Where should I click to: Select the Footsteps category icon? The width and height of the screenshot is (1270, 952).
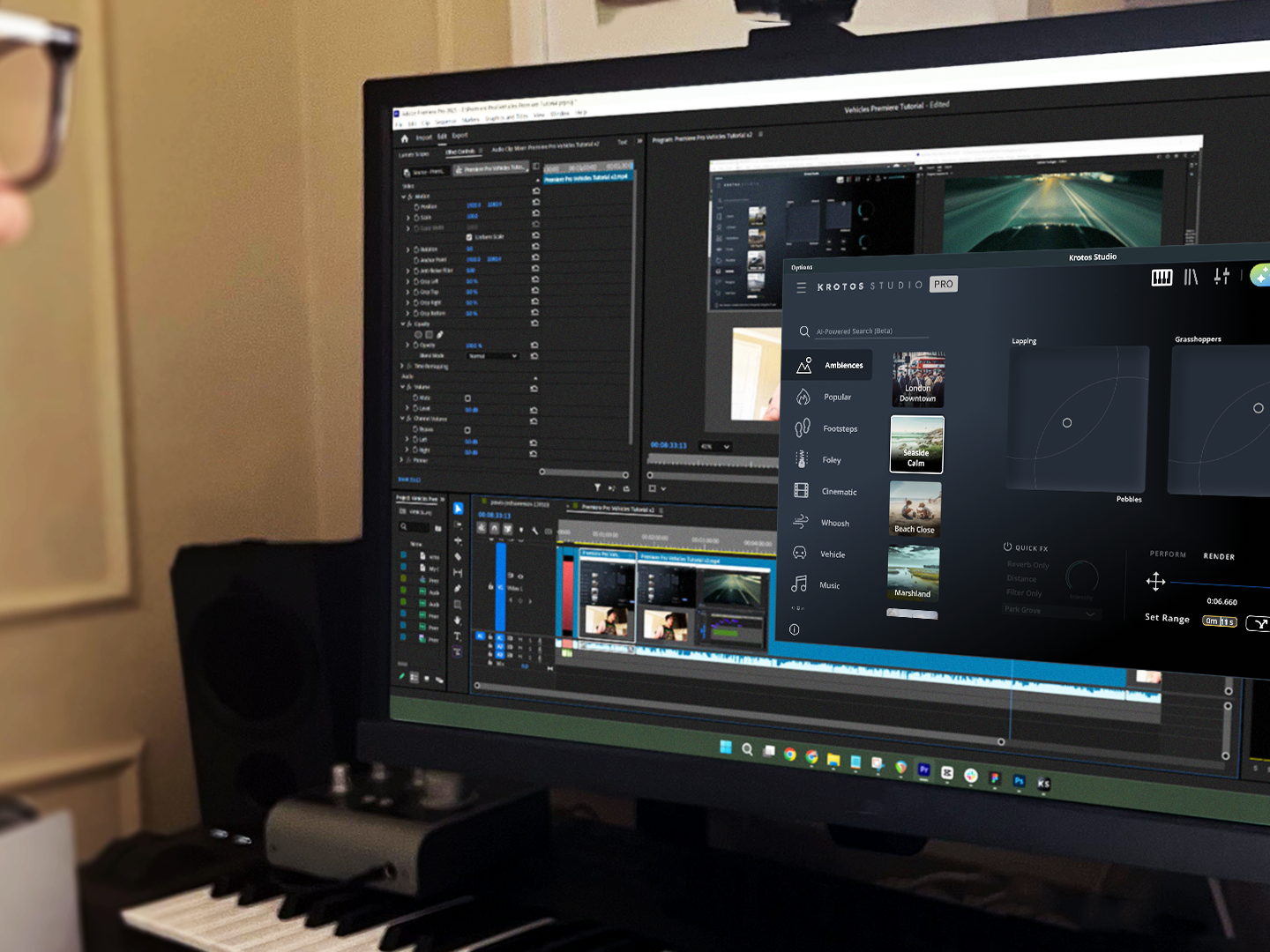[802, 428]
